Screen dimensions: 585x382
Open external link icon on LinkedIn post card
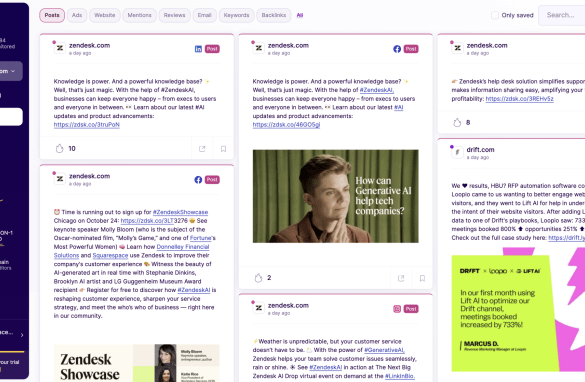click(202, 149)
